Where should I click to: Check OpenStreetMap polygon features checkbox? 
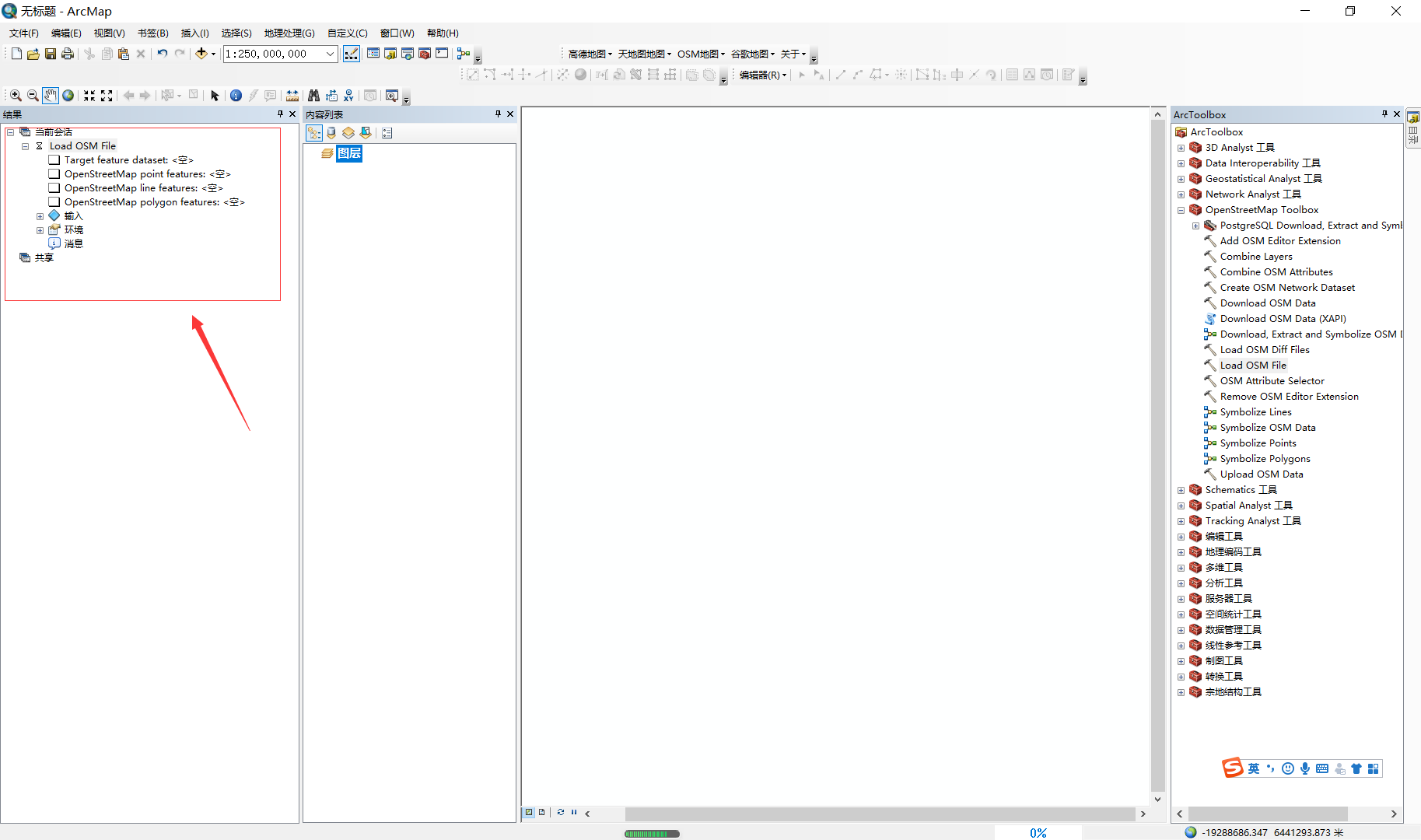coord(54,201)
